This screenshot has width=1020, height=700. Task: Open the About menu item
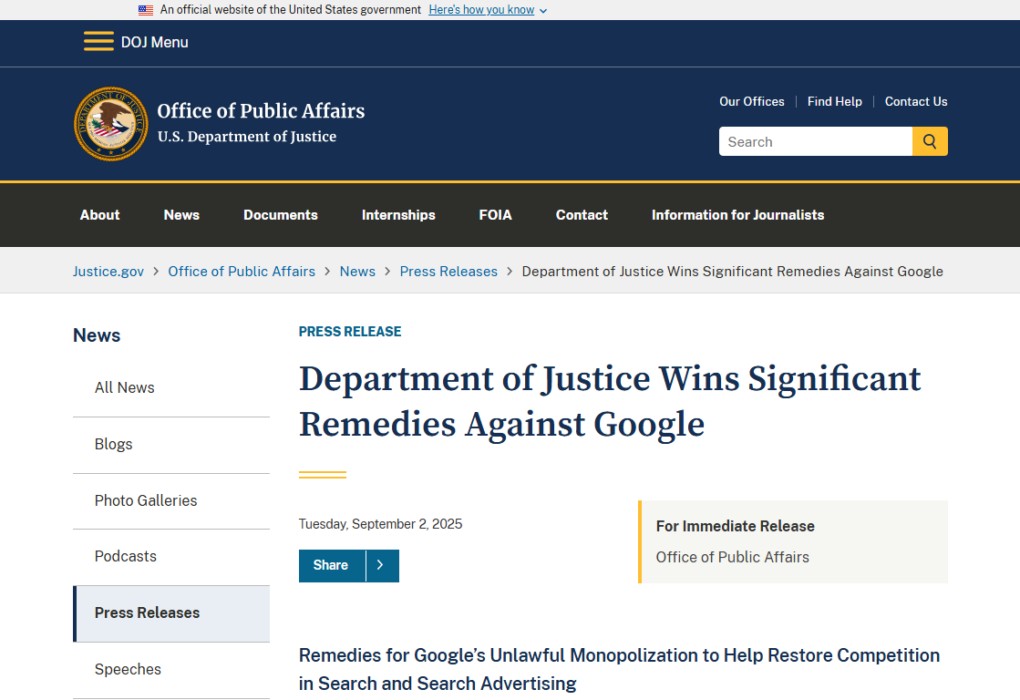click(100, 215)
